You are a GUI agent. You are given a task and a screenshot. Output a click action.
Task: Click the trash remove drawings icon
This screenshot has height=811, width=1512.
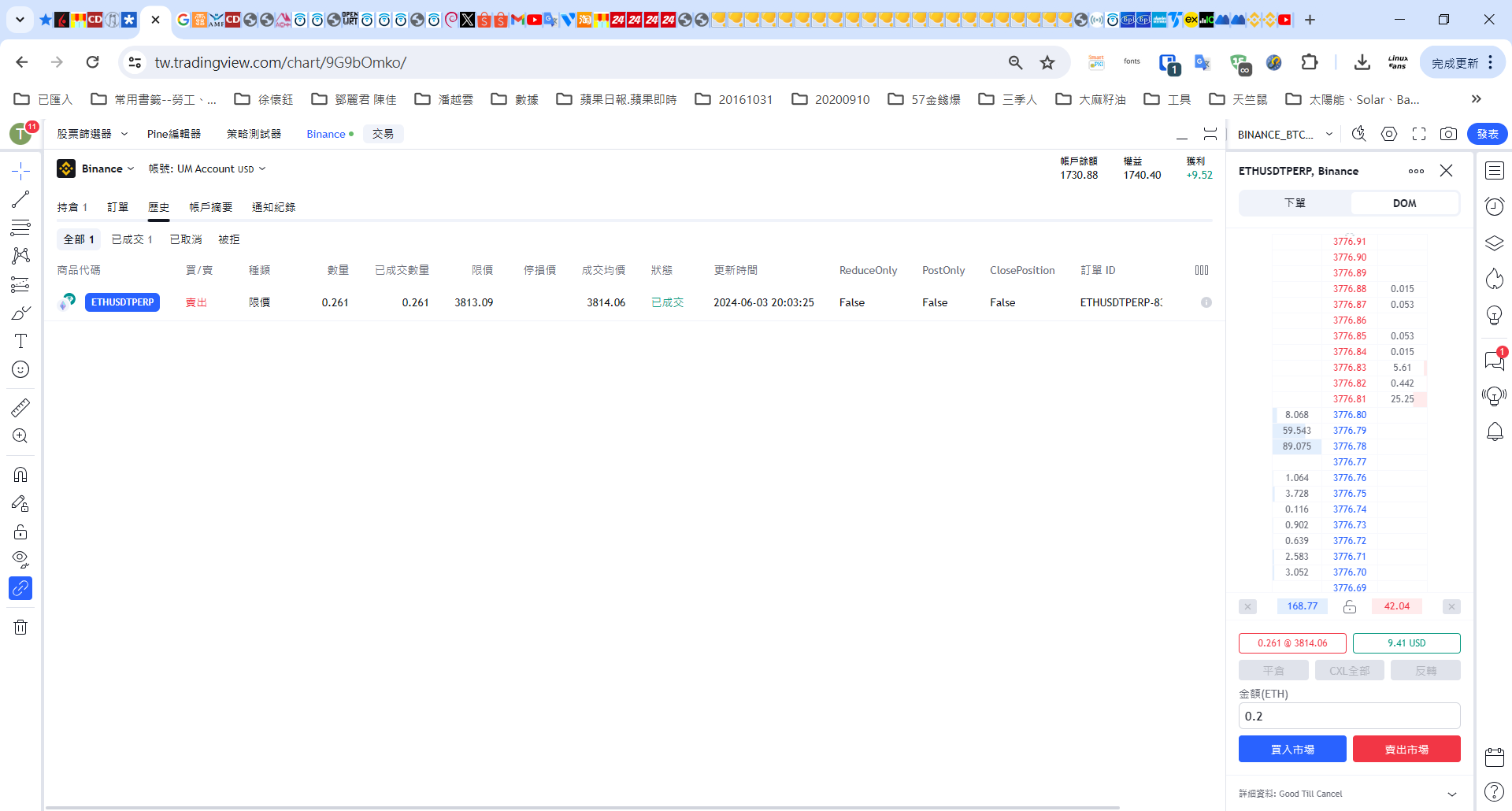tap(20, 627)
